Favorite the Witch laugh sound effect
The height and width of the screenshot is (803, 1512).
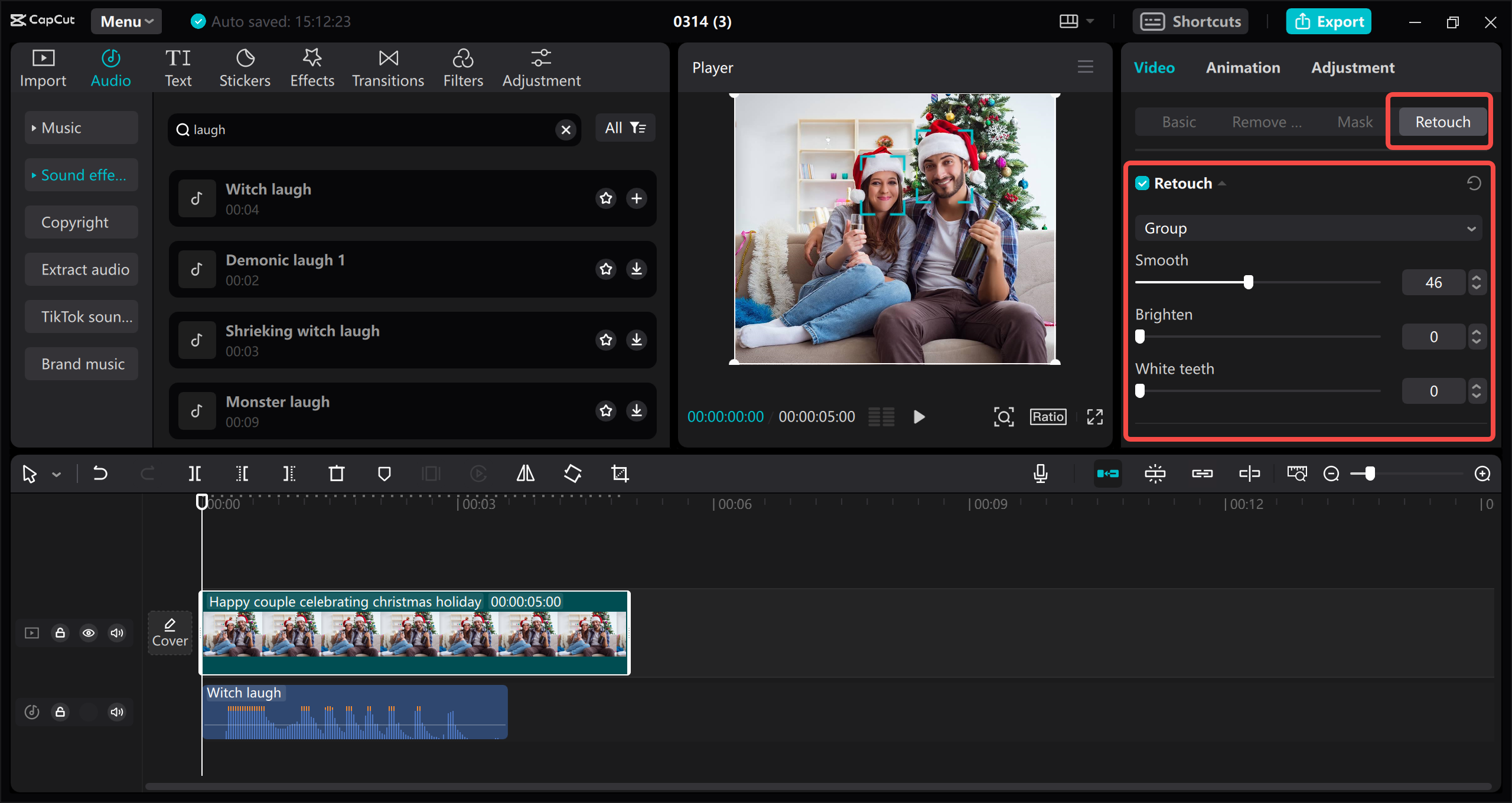(x=606, y=198)
